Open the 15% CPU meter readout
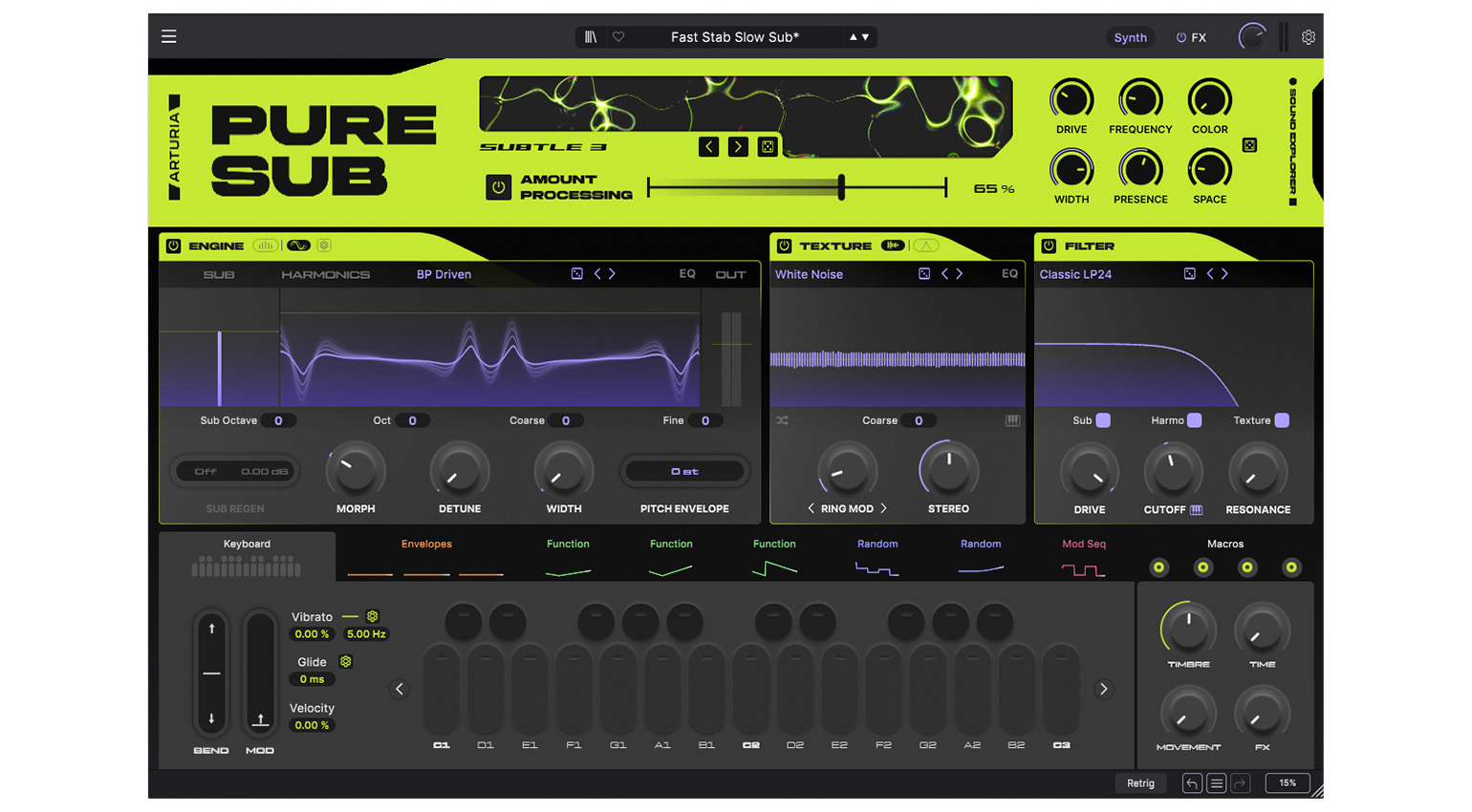1472x812 pixels. [1288, 783]
